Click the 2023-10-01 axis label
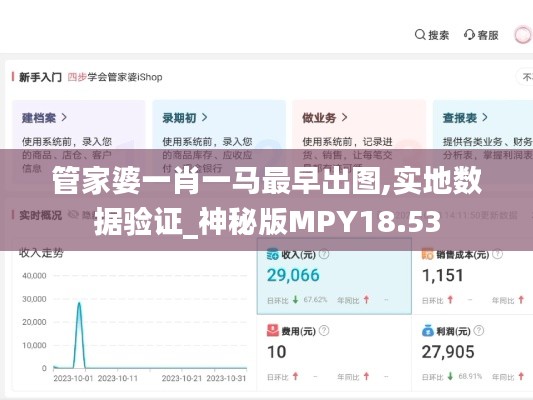 (x=73, y=378)
